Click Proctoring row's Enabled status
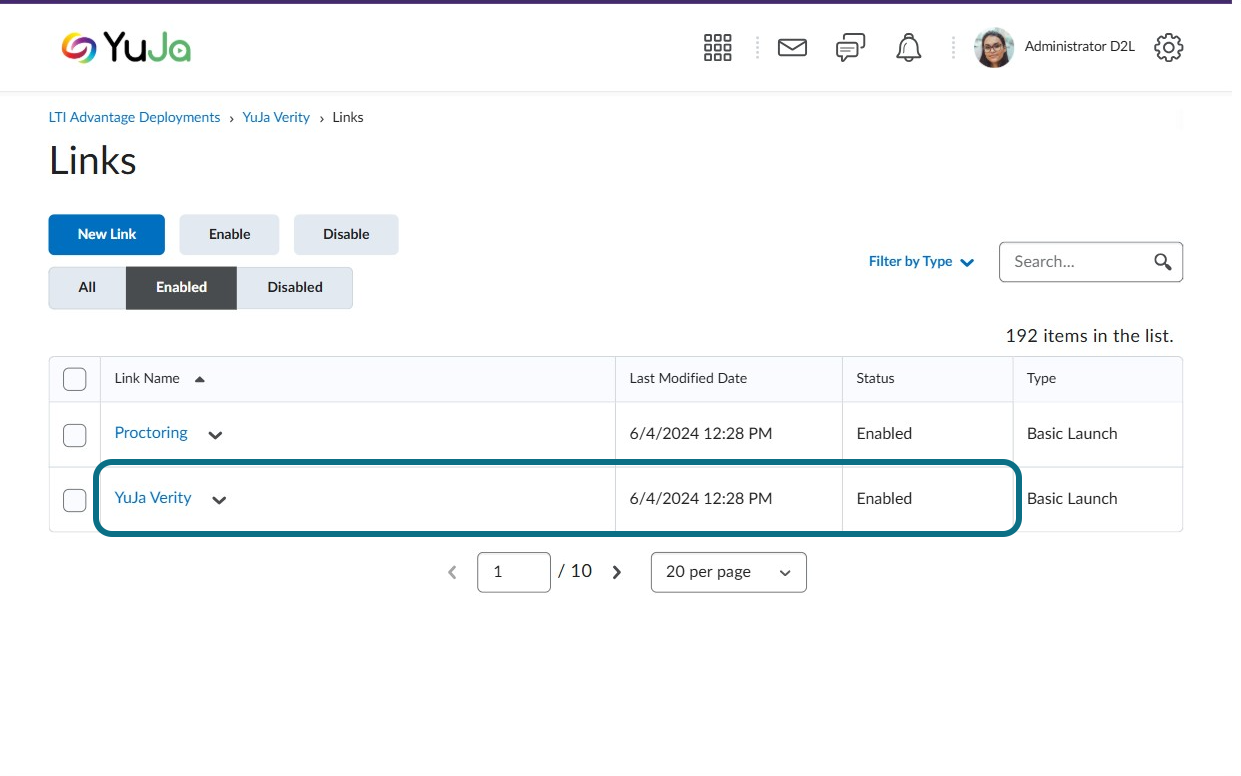The width and height of the screenshot is (1241, 776). pyautogui.click(x=884, y=434)
